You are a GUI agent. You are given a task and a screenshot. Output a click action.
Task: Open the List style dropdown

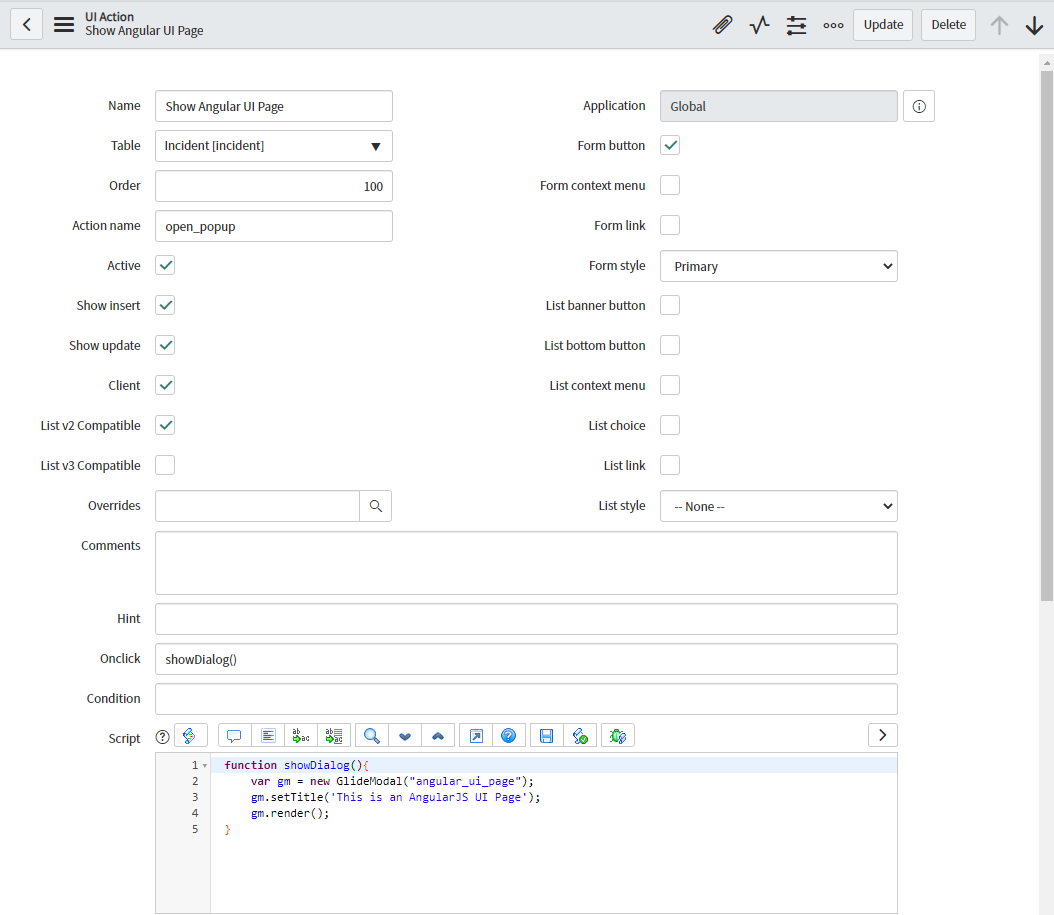click(778, 505)
